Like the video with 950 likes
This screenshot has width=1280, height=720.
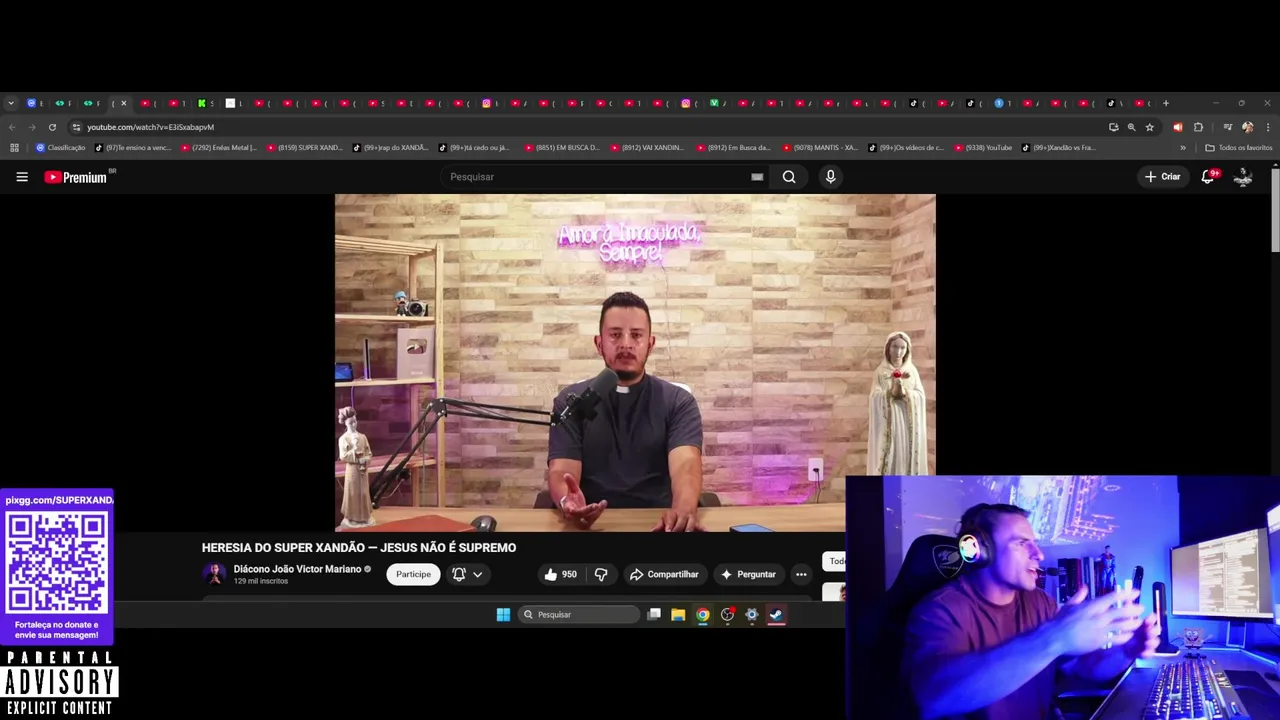pos(560,574)
